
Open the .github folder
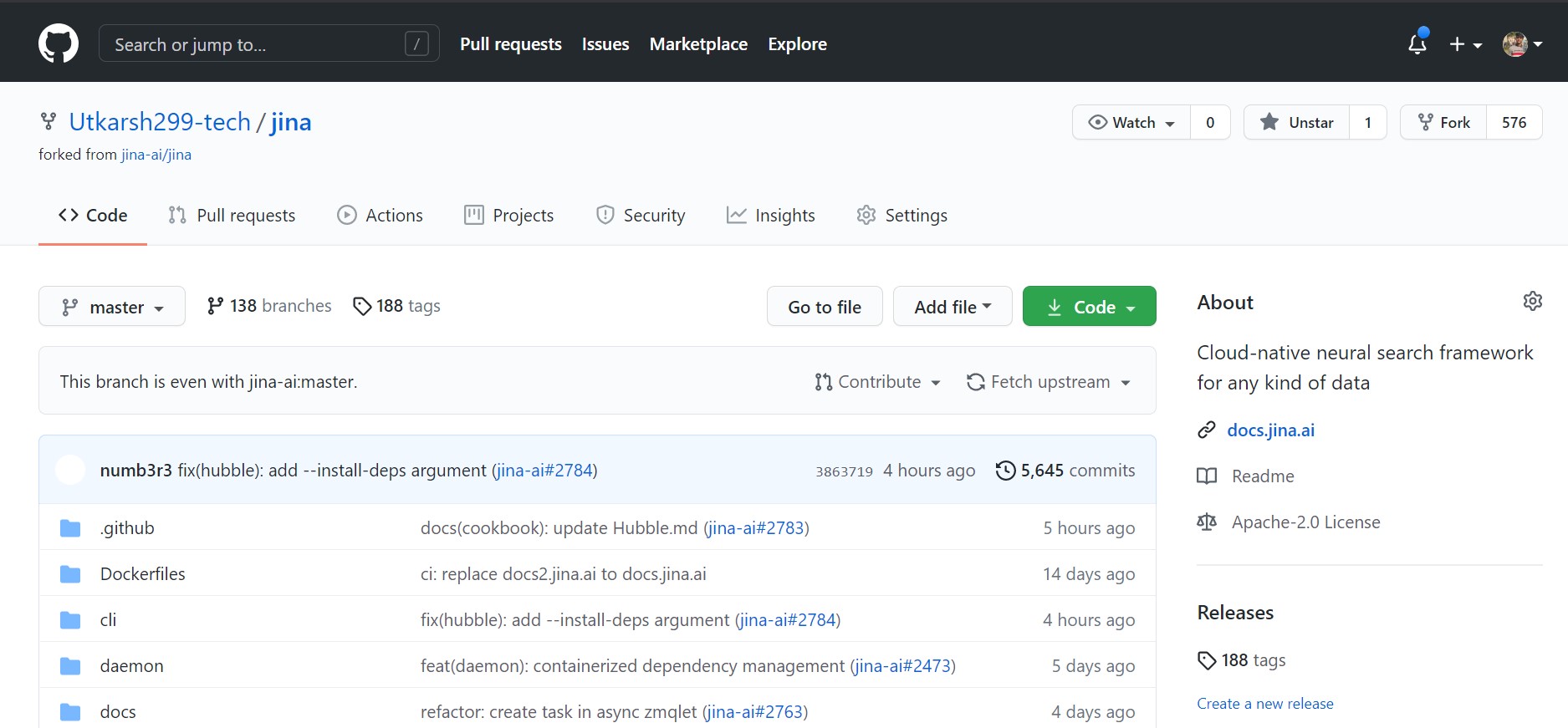[127, 528]
